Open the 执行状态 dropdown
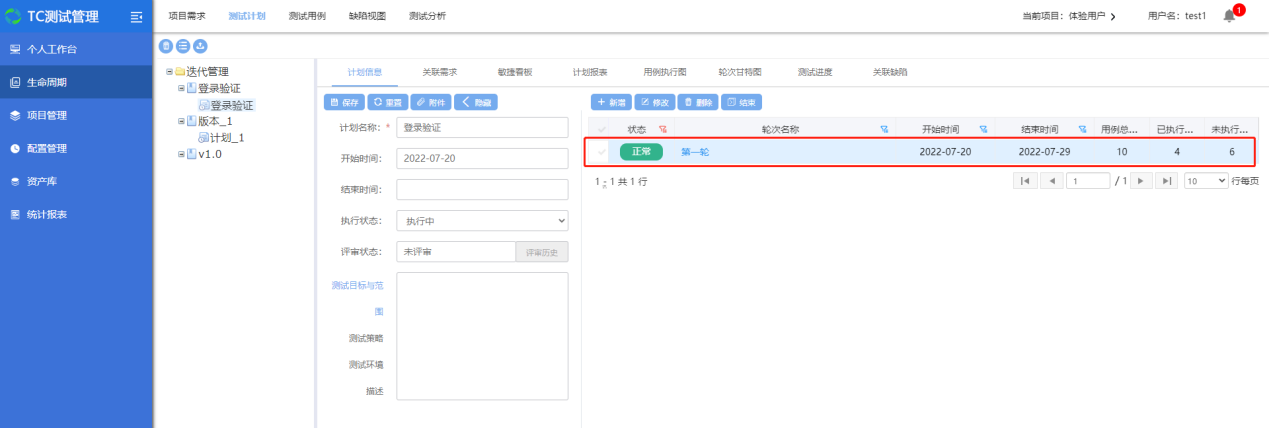 [482, 220]
